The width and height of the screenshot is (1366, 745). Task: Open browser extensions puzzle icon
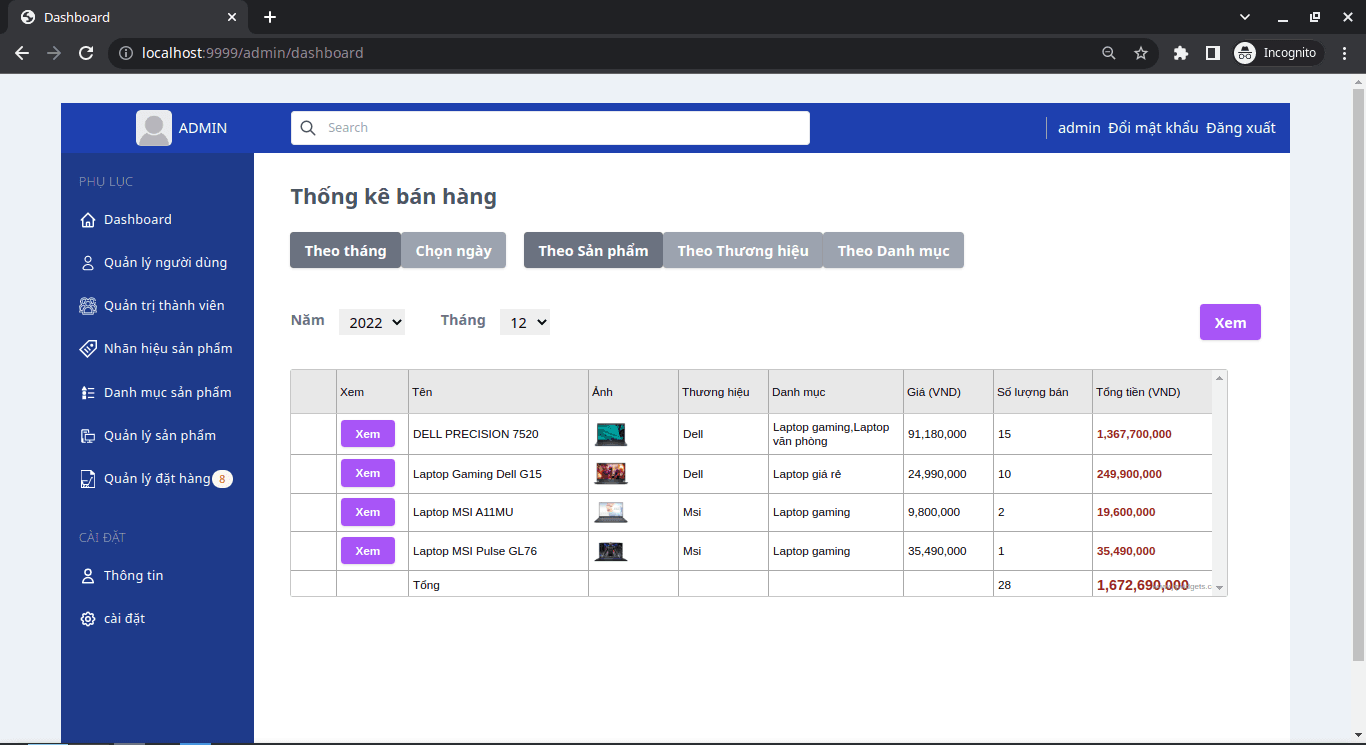(x=1180, y=53)
